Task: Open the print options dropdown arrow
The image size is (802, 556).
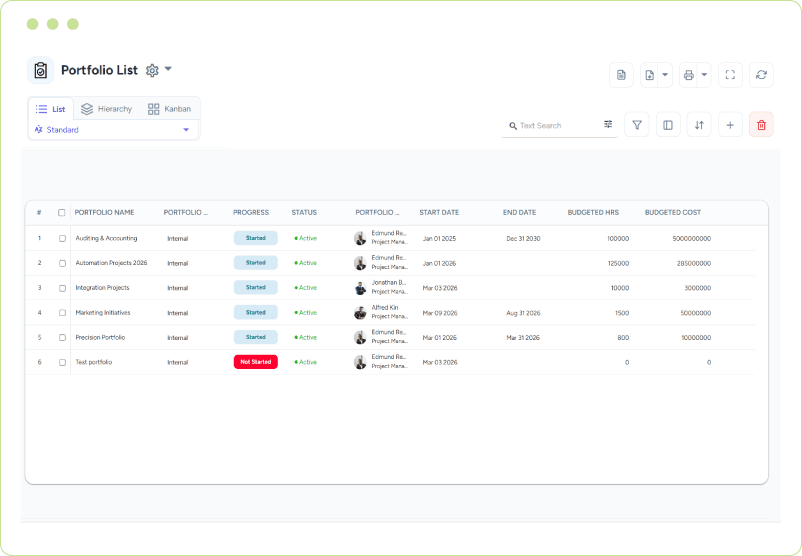Action: click(704, 75)
